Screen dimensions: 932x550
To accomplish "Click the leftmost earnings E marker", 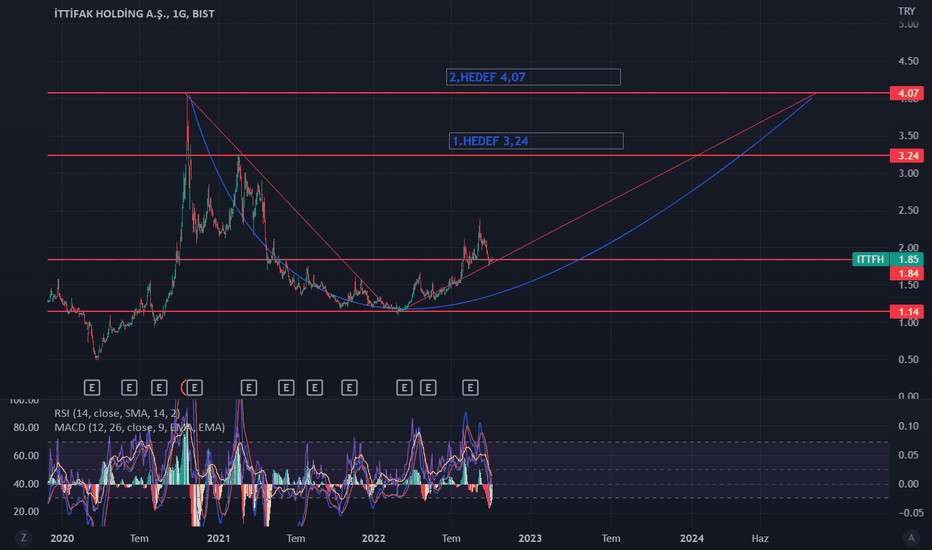I will [92, 388].
